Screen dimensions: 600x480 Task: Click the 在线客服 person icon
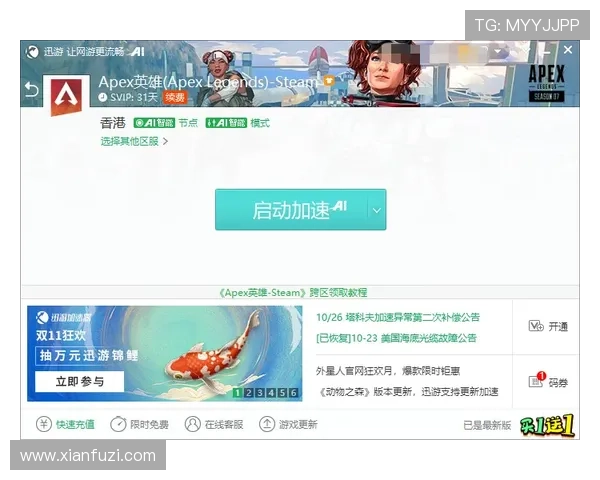[x=192, y=424]
